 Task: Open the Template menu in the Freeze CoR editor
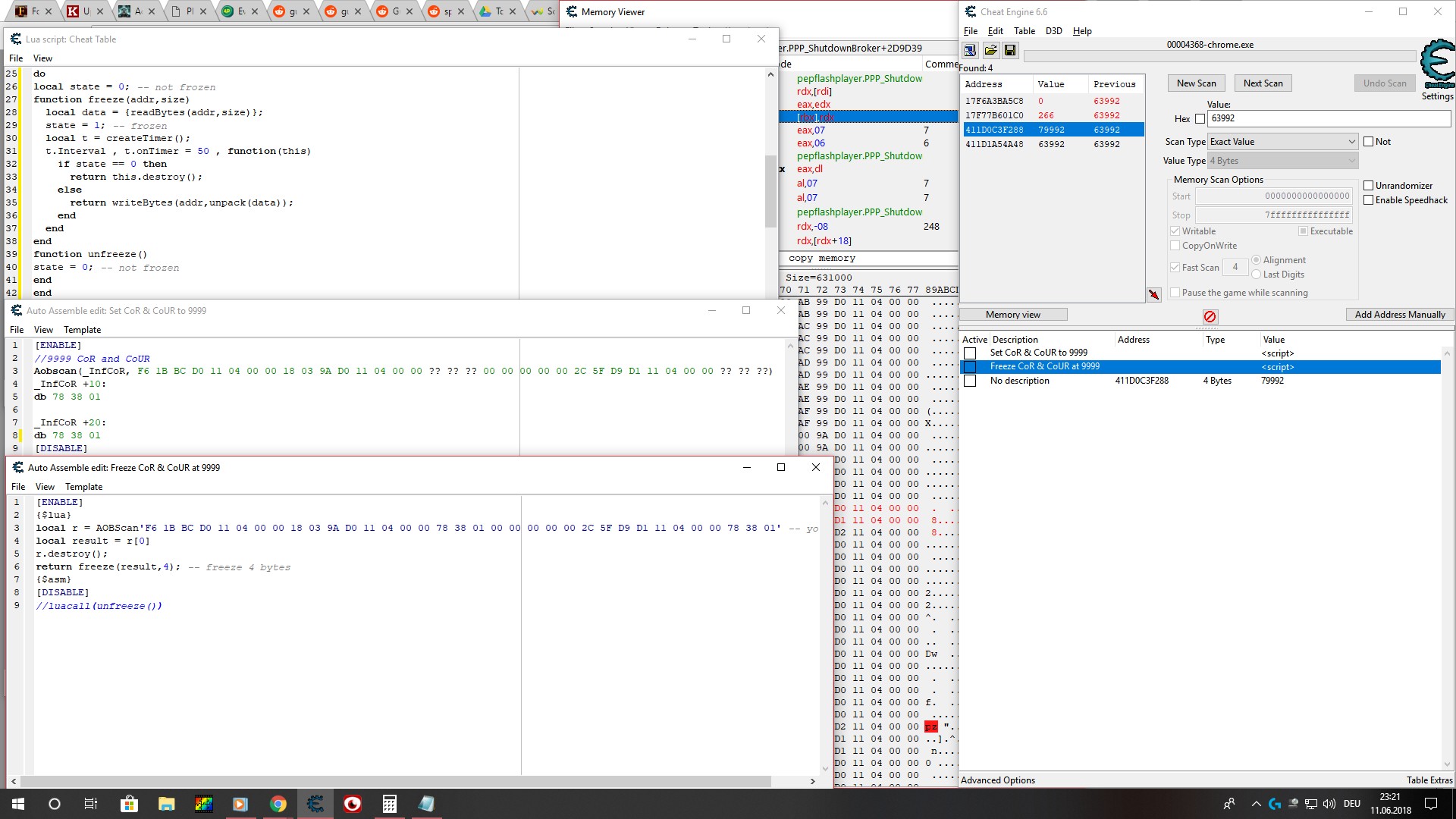coord(83,487)
